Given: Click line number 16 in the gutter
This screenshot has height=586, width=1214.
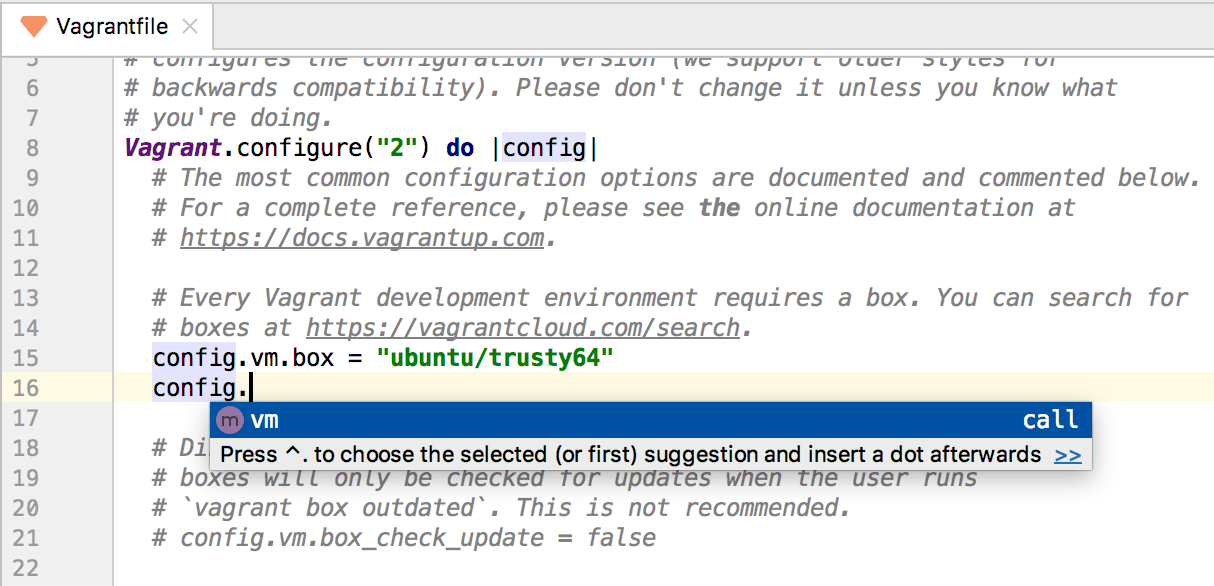Looking at the screenshot, I should click(27, 388).
